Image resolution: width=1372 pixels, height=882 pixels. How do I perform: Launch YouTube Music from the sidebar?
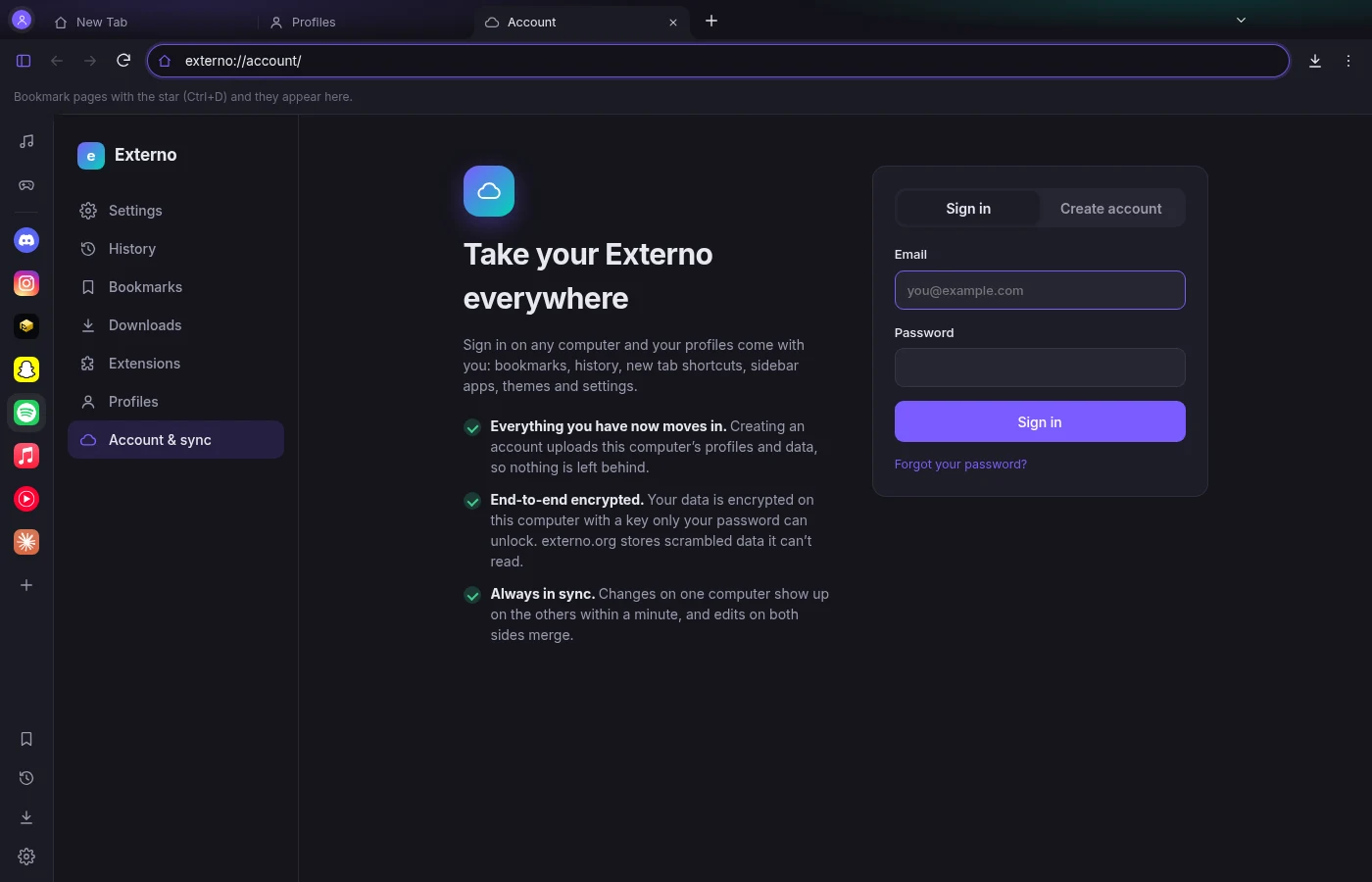(x=26, y=499)
